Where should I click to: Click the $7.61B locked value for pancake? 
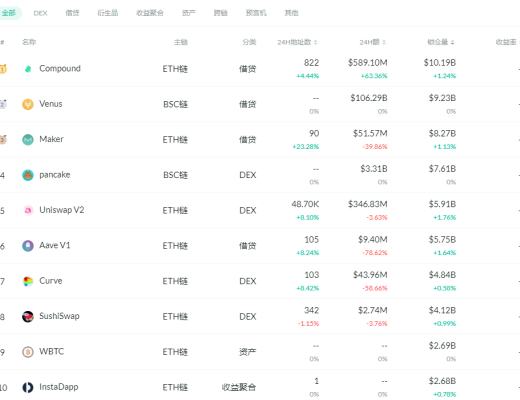pyautogui.click(x=442, y=169)
